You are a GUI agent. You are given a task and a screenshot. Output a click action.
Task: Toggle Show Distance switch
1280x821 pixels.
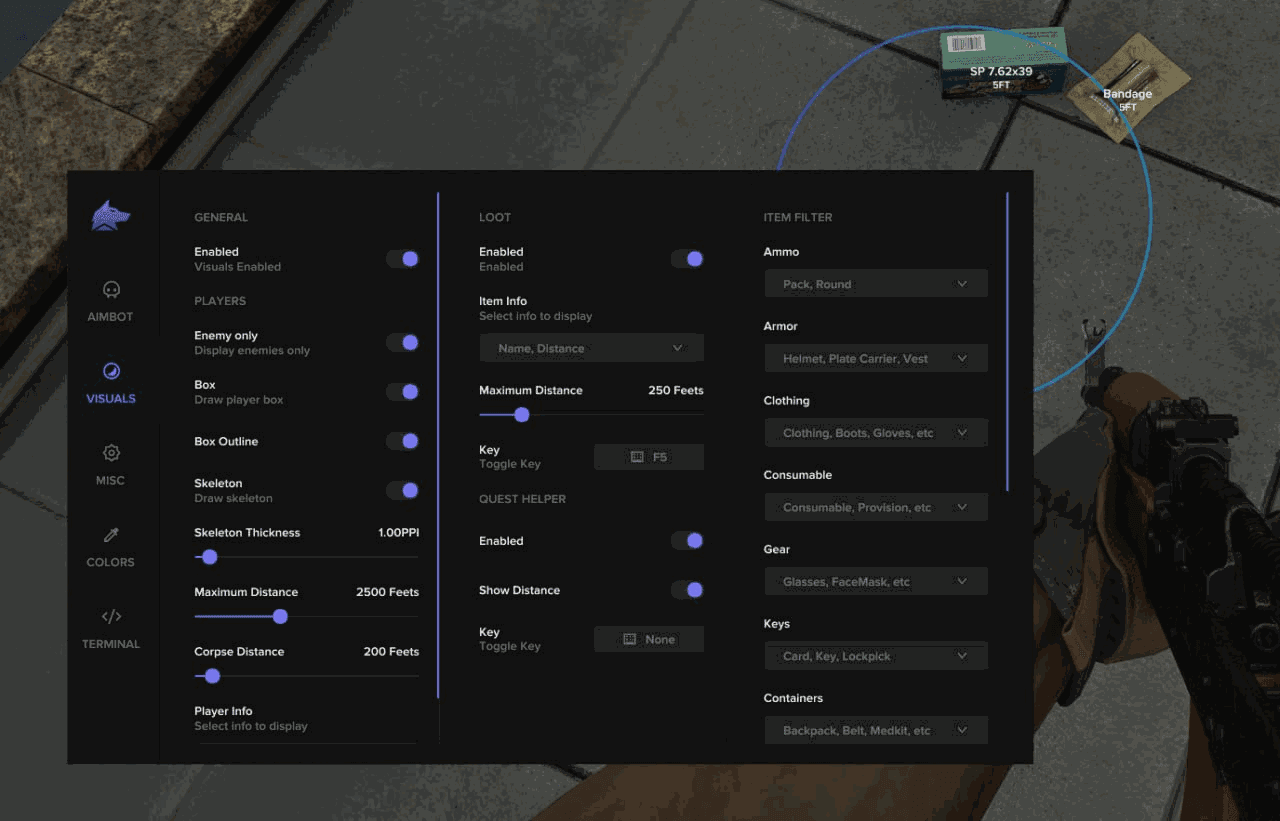click(688, 590)
